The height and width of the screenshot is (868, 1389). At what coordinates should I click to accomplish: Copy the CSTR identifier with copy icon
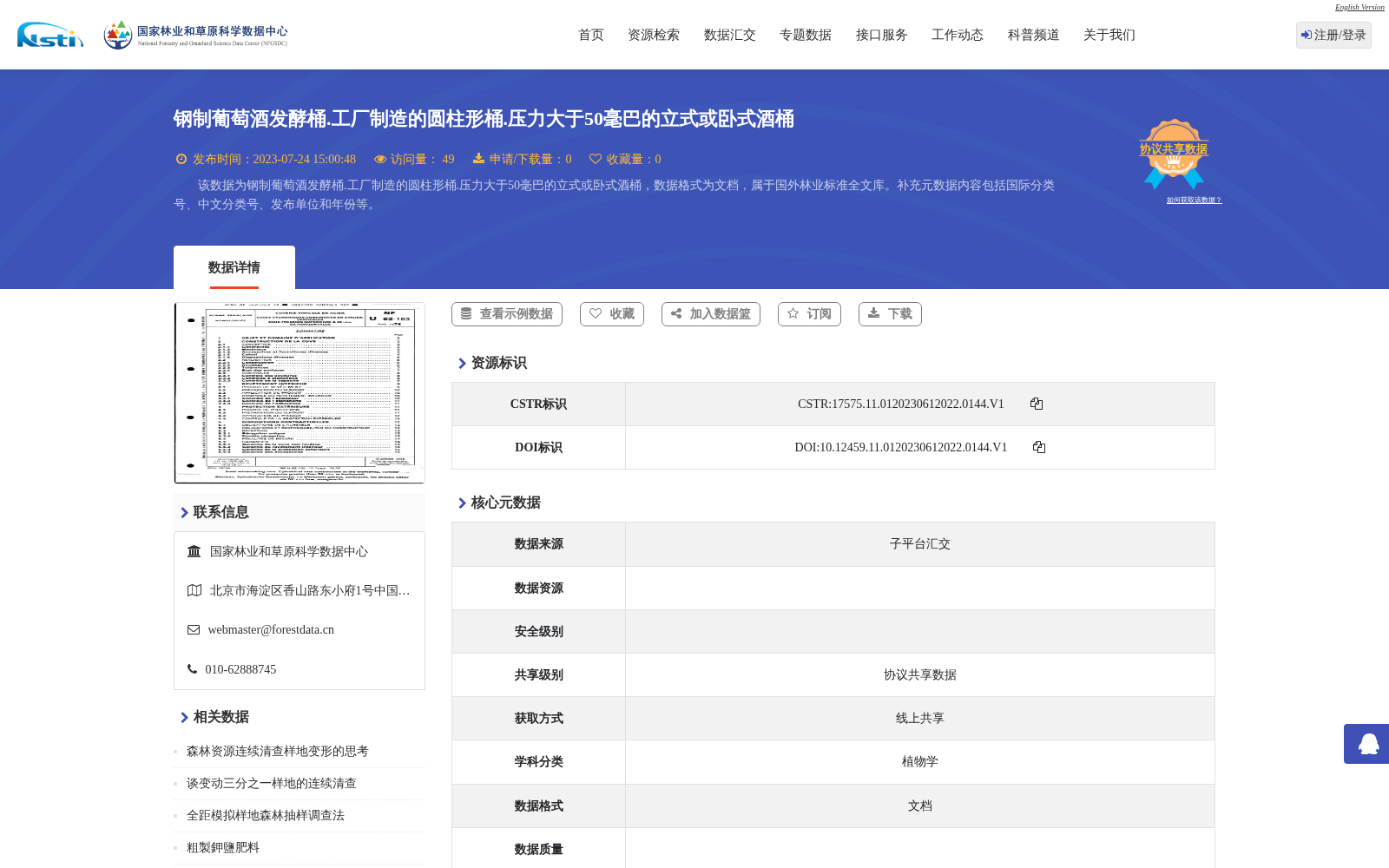pos(1037,404)
